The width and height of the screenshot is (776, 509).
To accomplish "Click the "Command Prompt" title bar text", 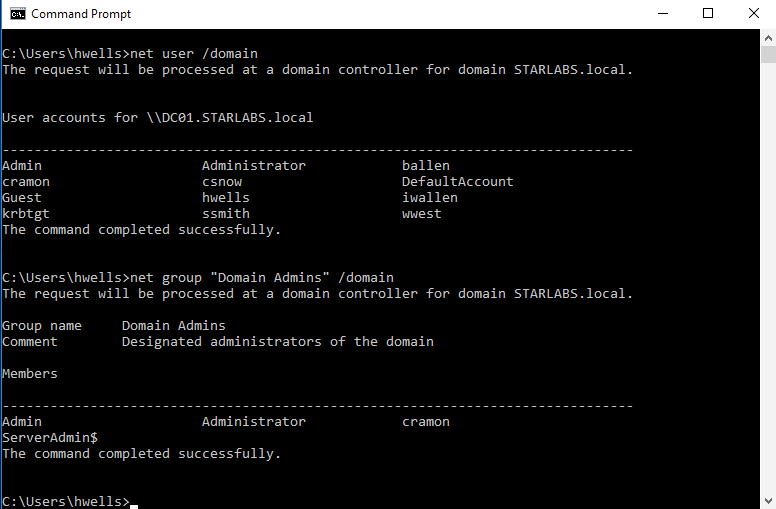I will (81, 14).
